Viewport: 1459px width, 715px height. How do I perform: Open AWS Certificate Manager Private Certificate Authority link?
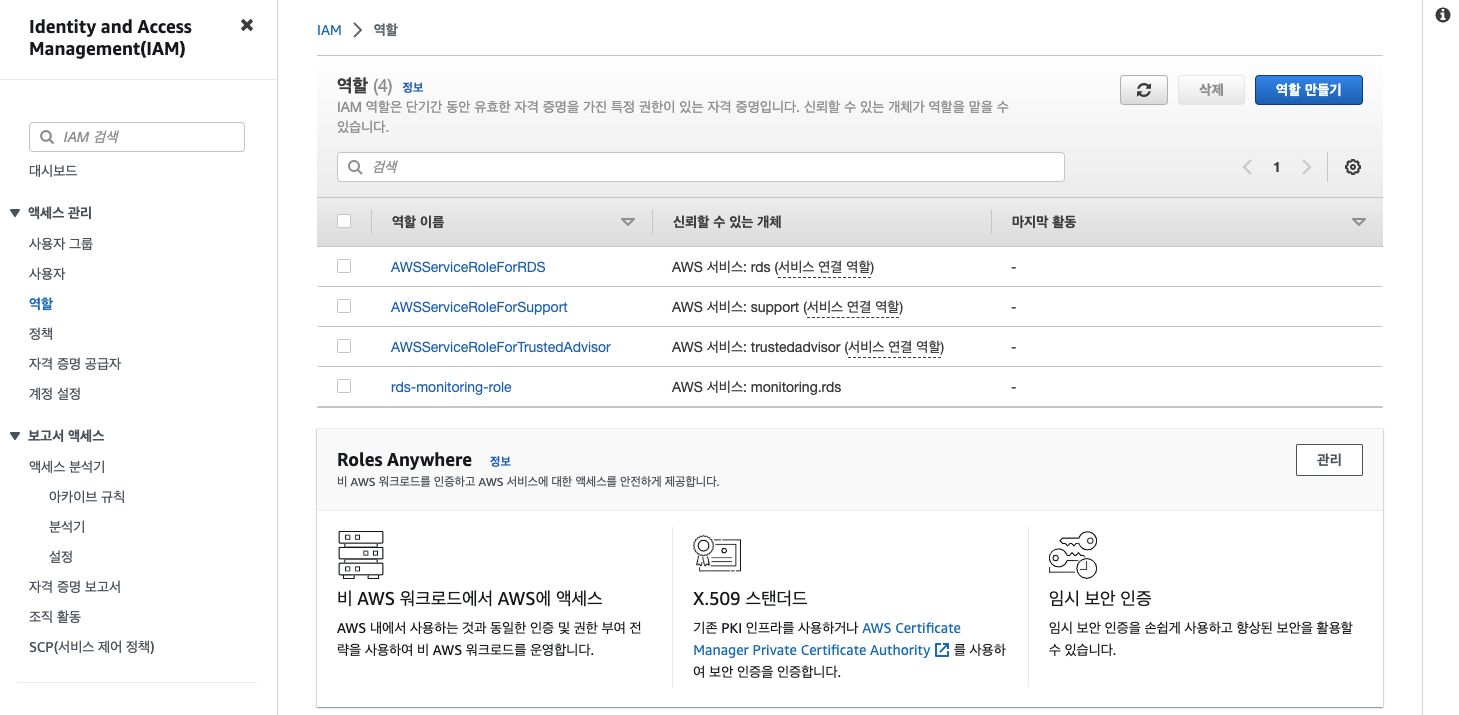click(827, 639)
